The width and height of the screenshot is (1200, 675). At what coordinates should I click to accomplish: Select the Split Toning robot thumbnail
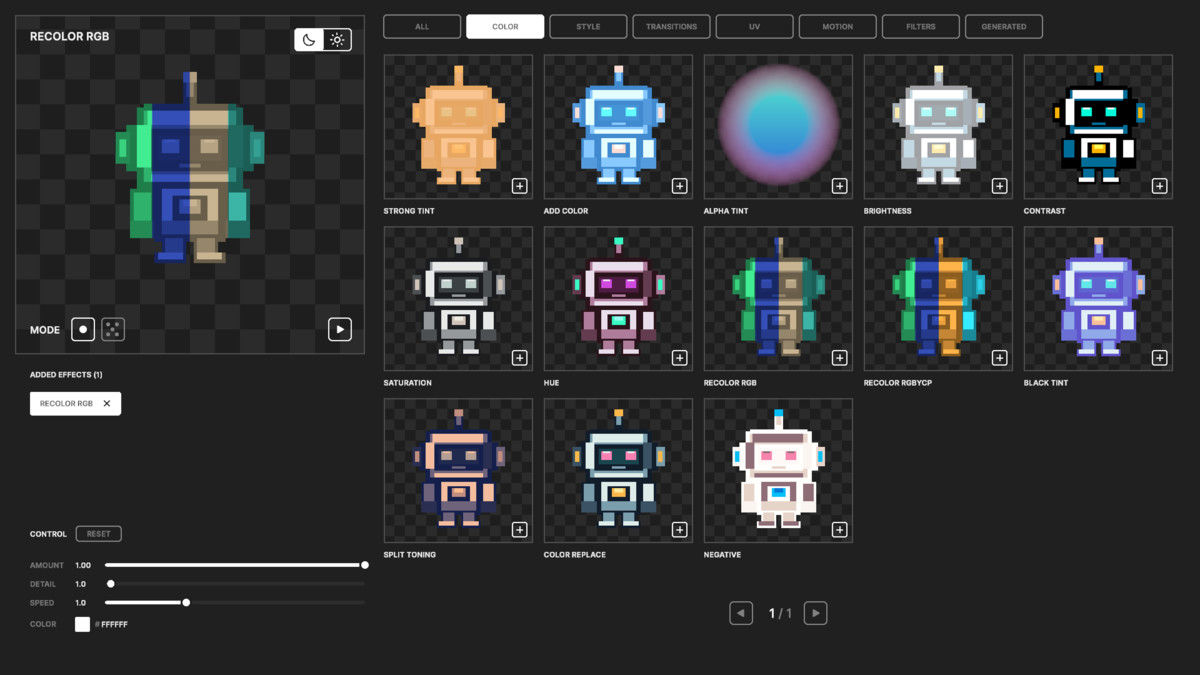458,470
